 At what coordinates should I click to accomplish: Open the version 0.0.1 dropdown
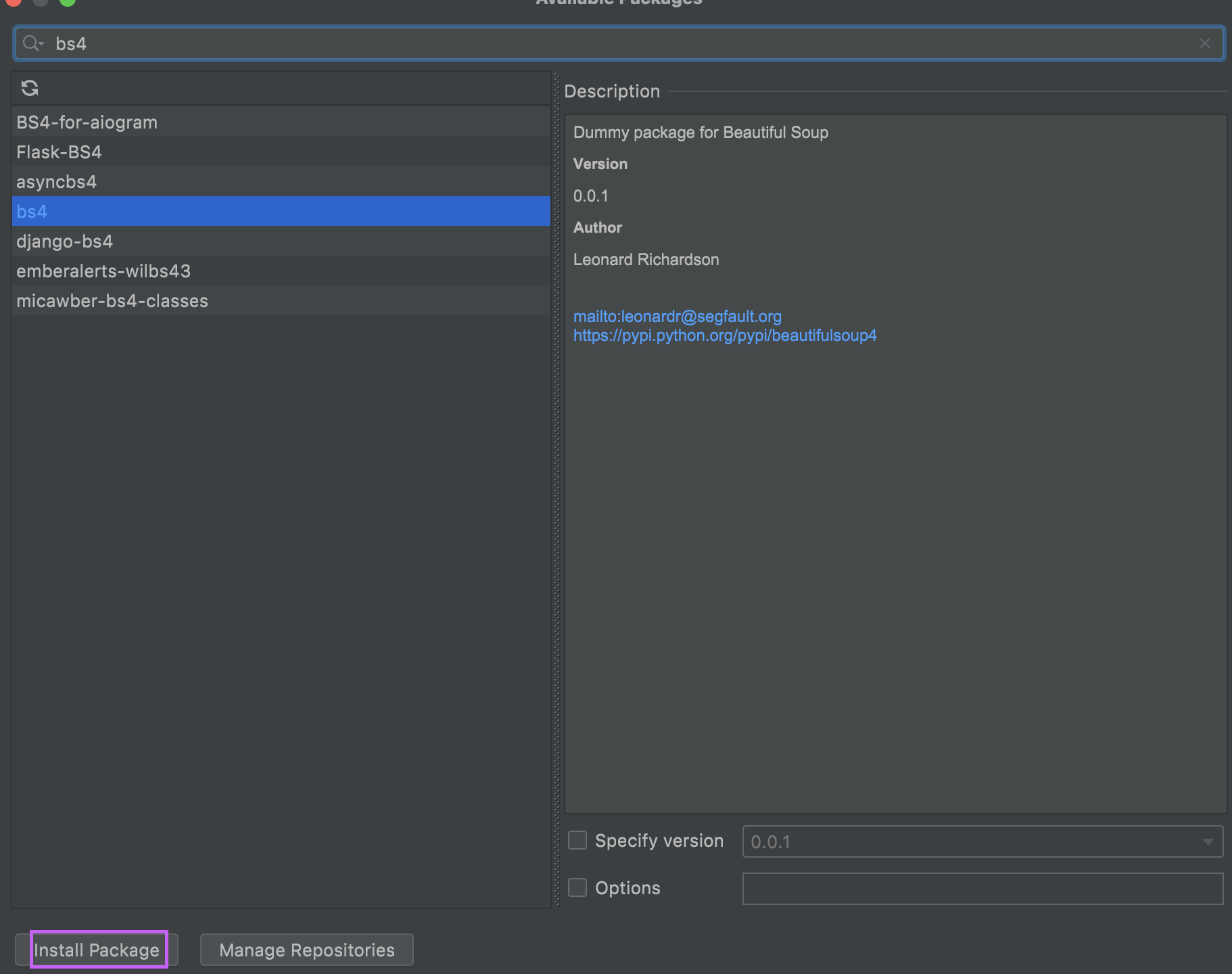982,841
